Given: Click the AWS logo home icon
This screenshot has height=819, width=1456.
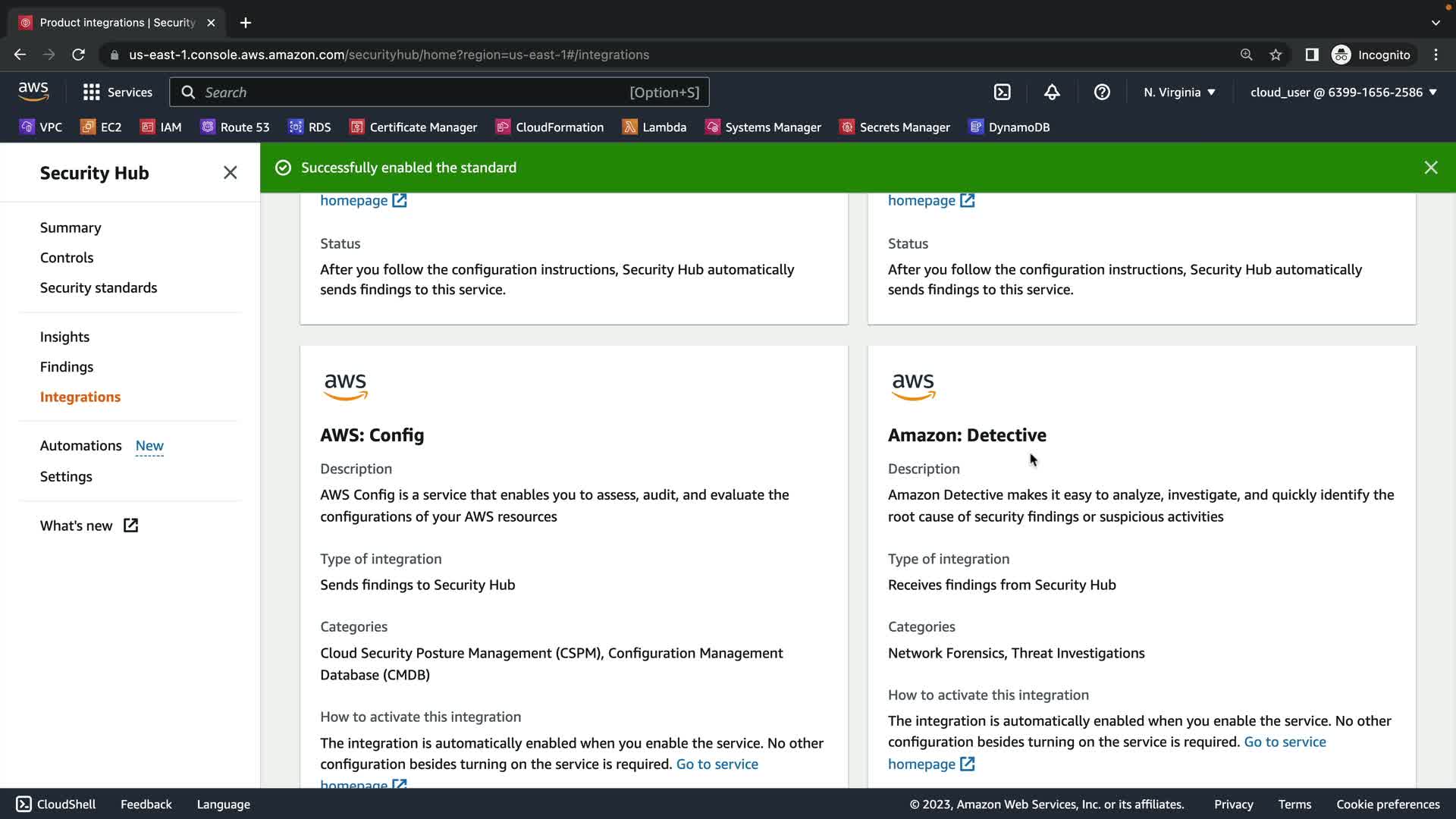Looking at the screenshot, I should [33, 92].
